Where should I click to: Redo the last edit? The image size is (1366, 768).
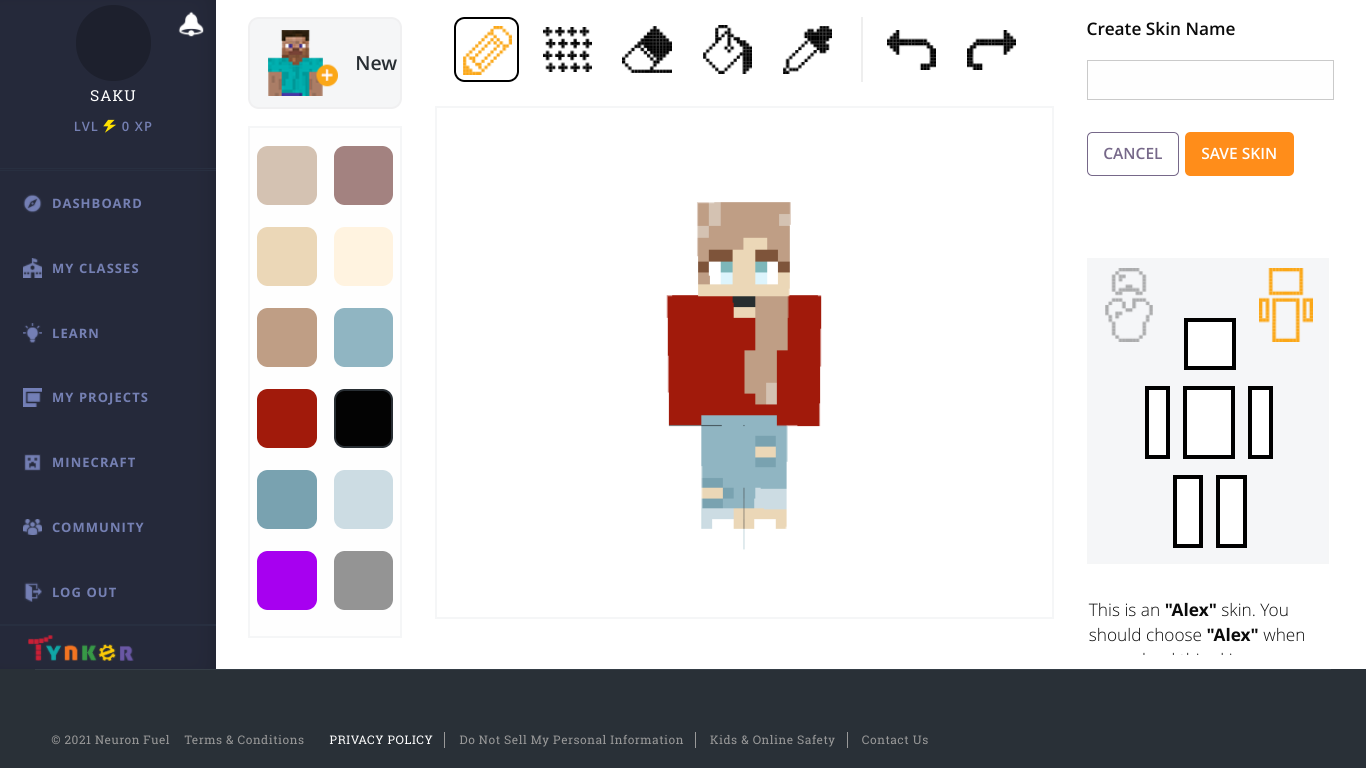point(990,49)
